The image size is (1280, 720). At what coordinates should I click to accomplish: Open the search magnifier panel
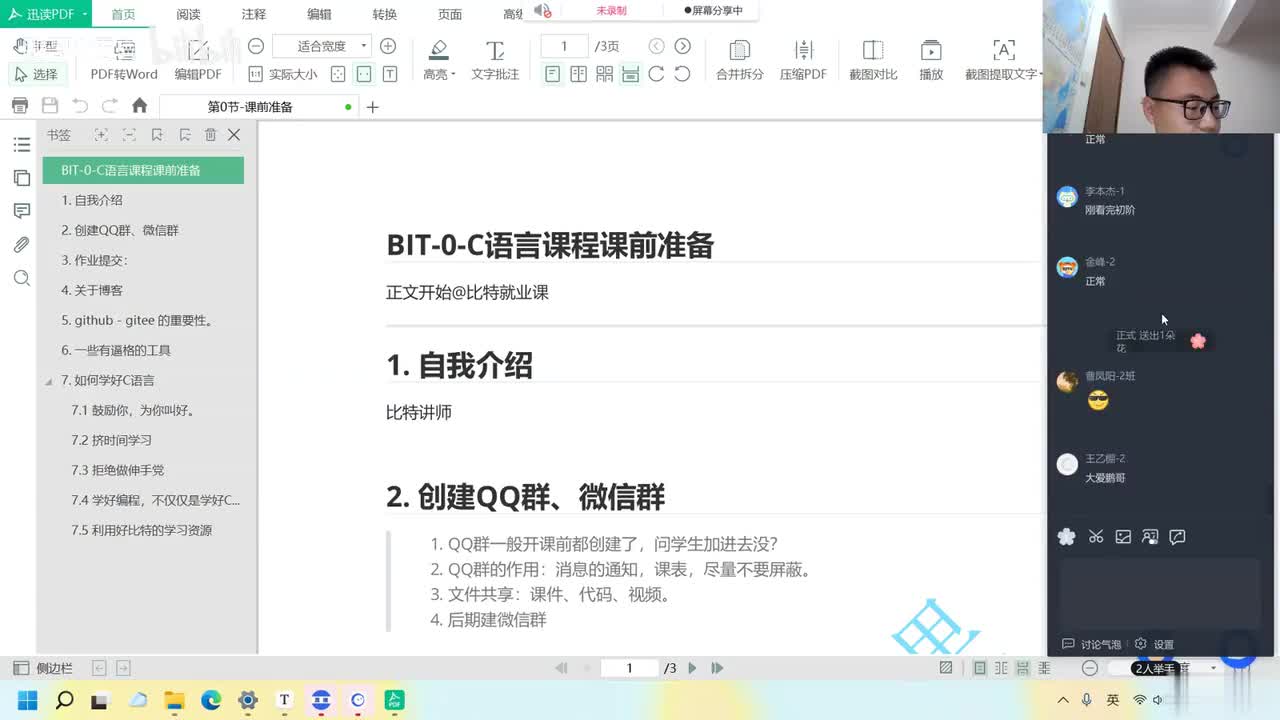[x=21, y=278]
